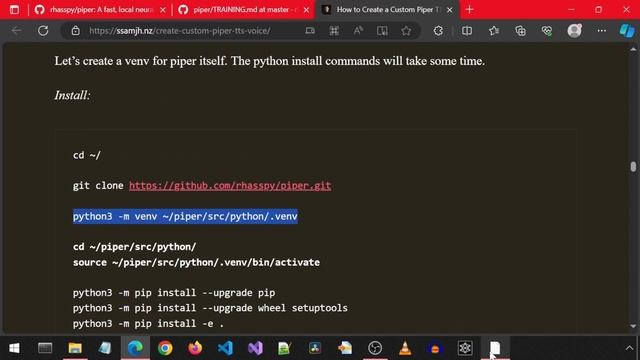Click the 'cd ~/piper/src/python/' line
The image size is (640, 360).
coord(135,247)
